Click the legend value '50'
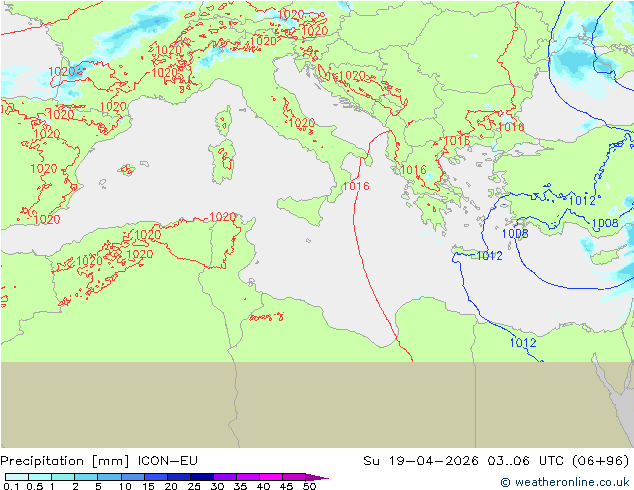This screenshot has width=634, height=490. (x=310, y=486)
